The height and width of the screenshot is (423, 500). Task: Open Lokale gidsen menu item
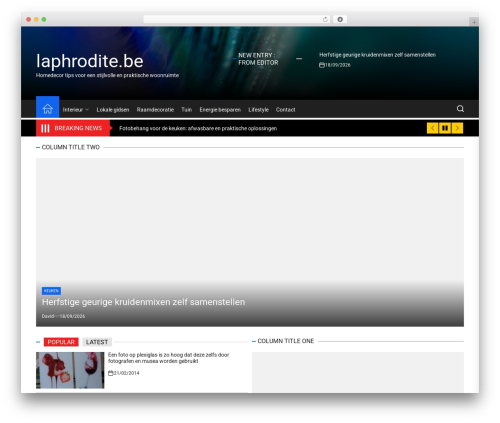(x=113, y=110)
